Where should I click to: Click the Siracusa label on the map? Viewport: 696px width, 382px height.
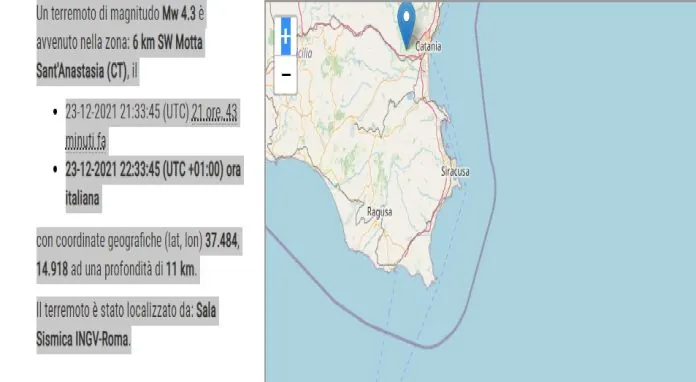click(x=455, y=171)
